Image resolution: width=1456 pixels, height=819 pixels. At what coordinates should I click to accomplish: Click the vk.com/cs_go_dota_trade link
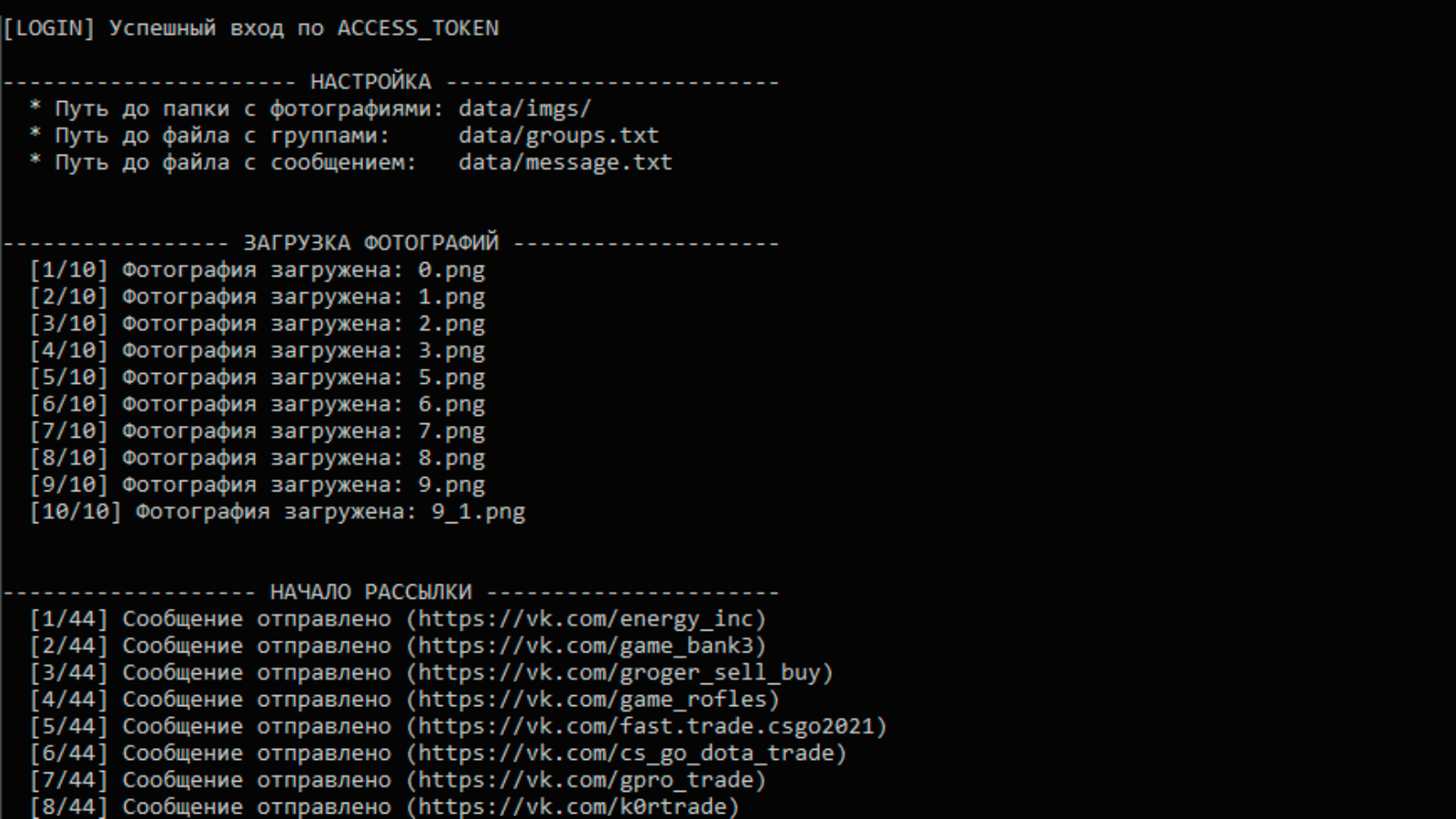626,753
